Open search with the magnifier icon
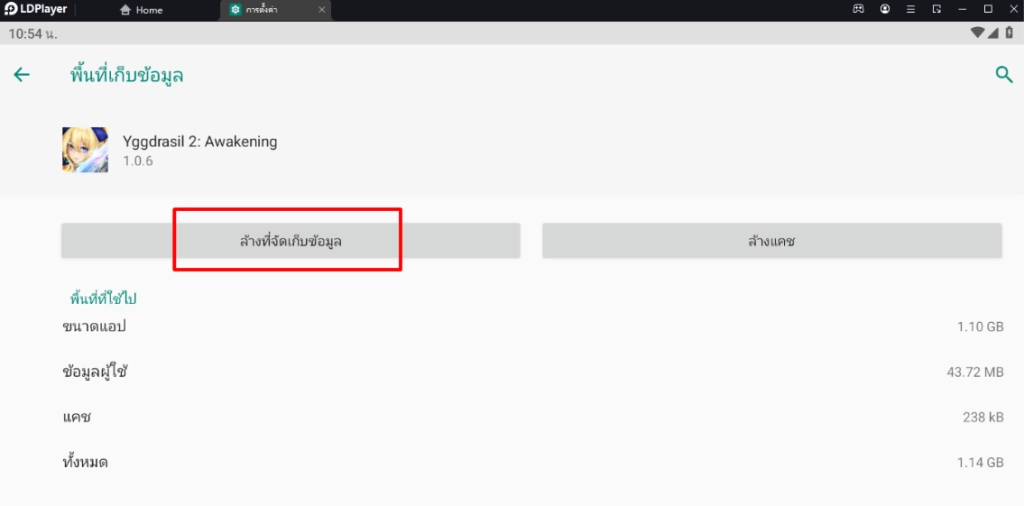Image resolution: width=1024 pixels, height=506 pixels. click(x=1003, y=74)
